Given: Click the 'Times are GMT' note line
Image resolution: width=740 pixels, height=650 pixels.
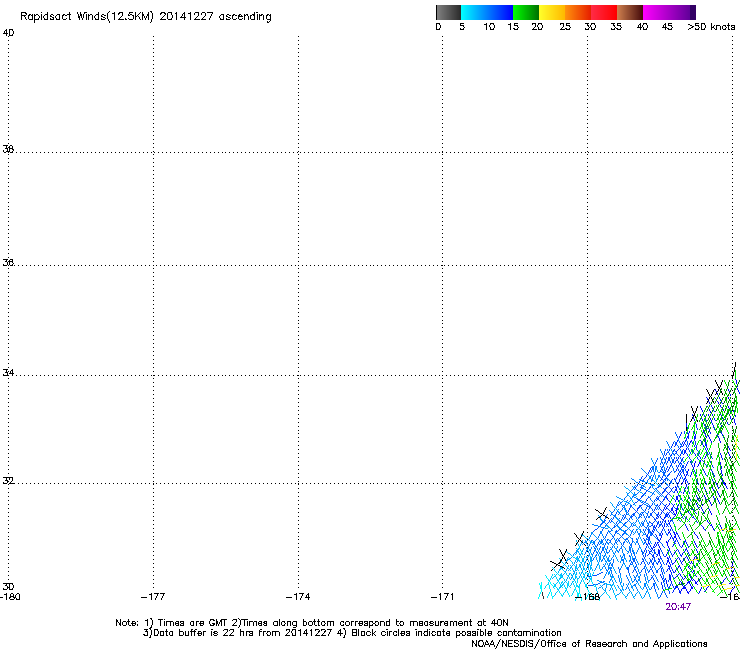Looking at the screenshot, I should [x=312, y=623].
